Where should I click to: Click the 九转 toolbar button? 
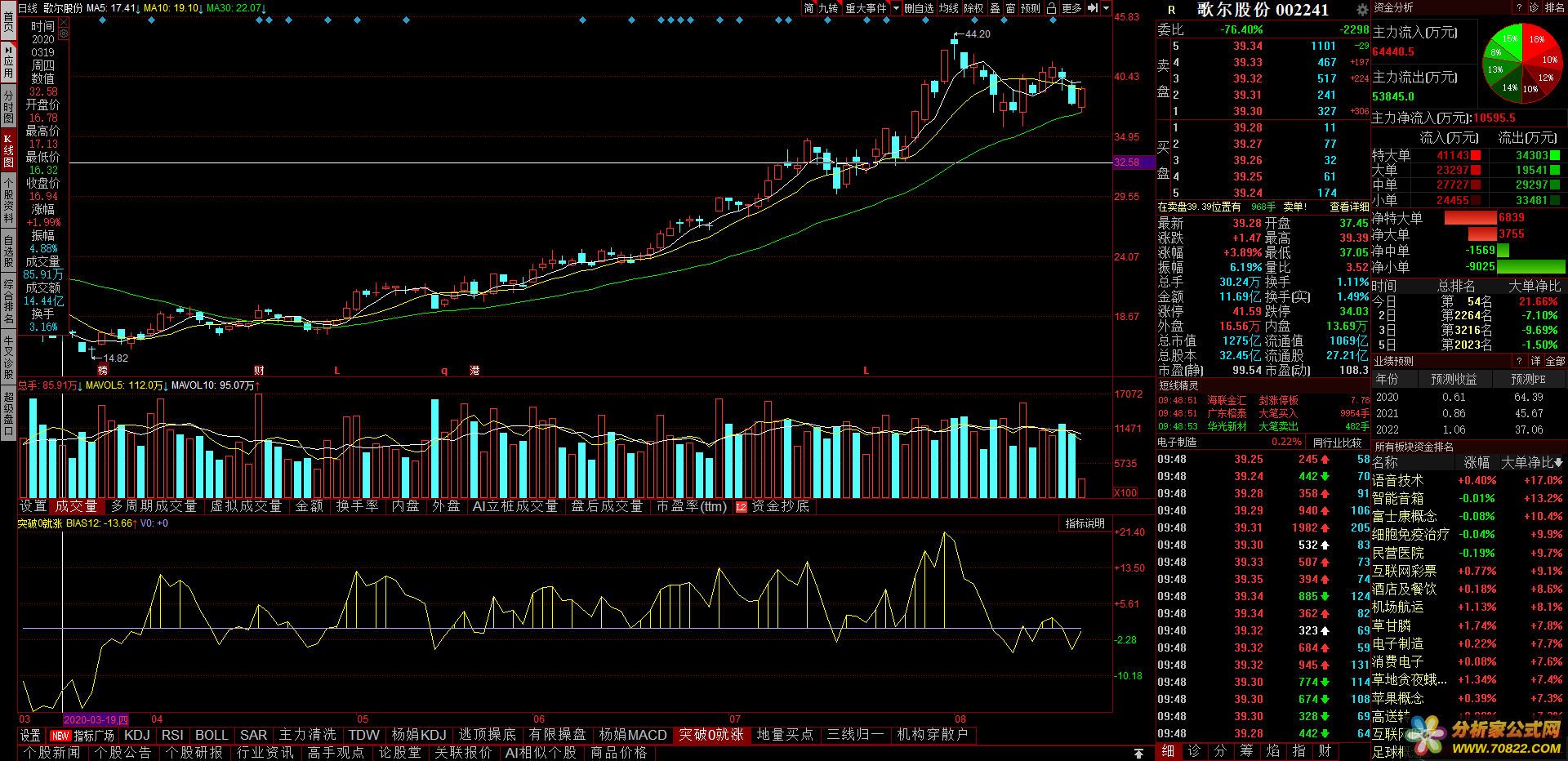[x=829, y=8]
